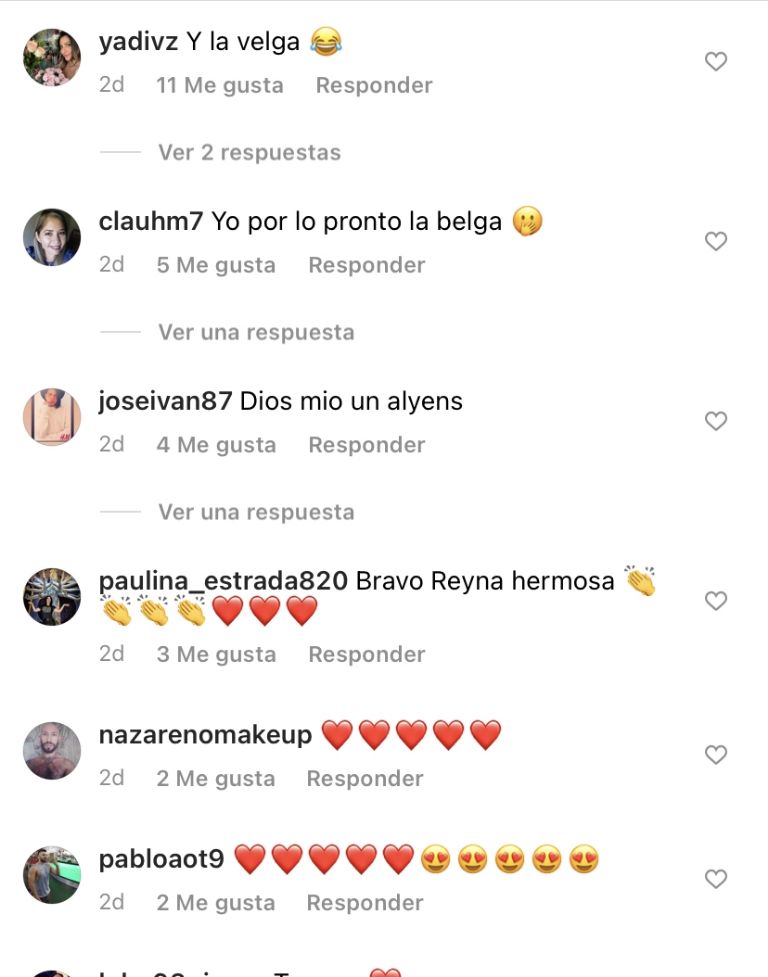Like the nazarenomakeup comment
This screenshot has height=977, width=768.
(x=716, y=755)
